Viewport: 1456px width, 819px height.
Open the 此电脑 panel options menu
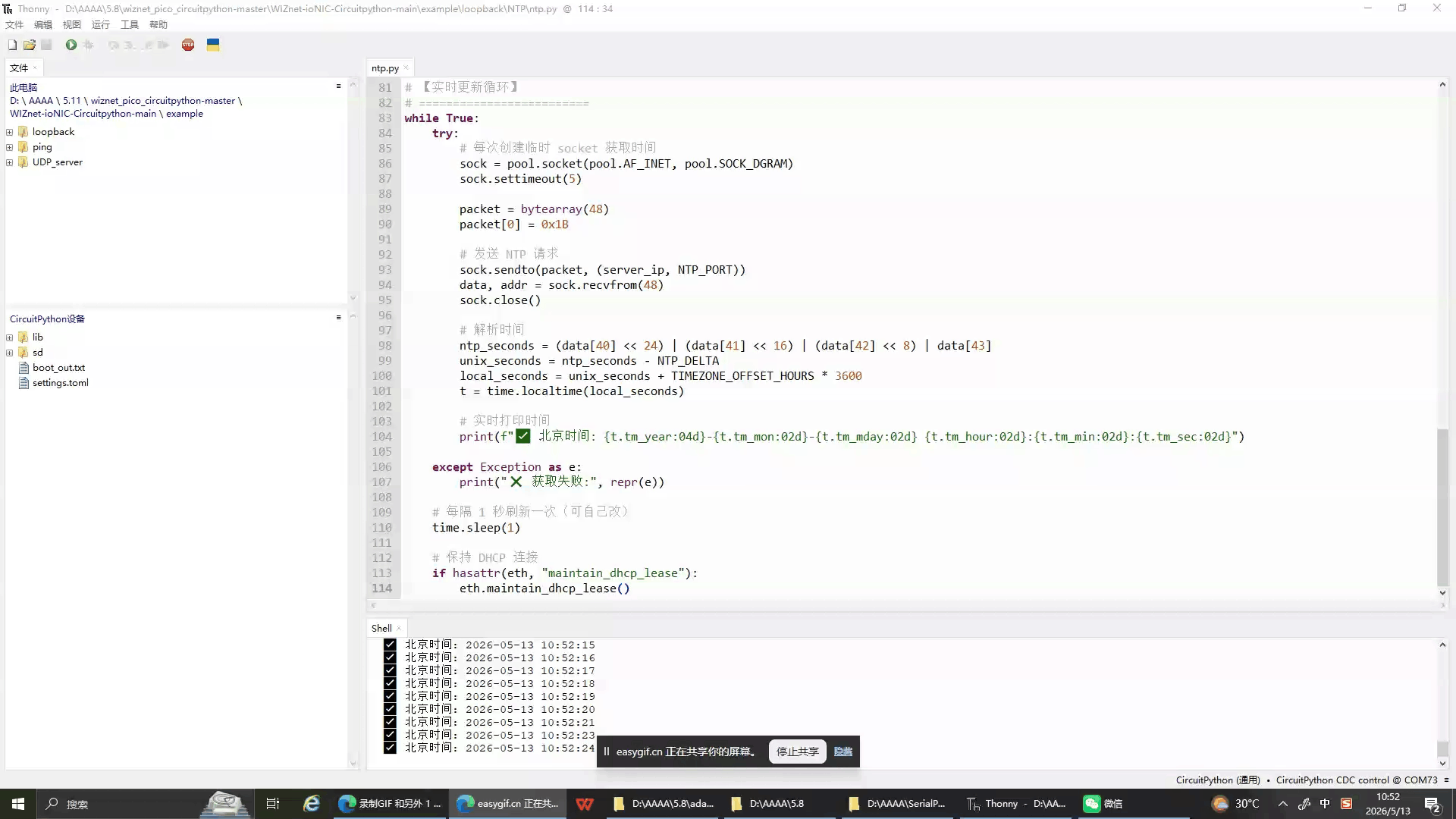click(x=338, y=86)
